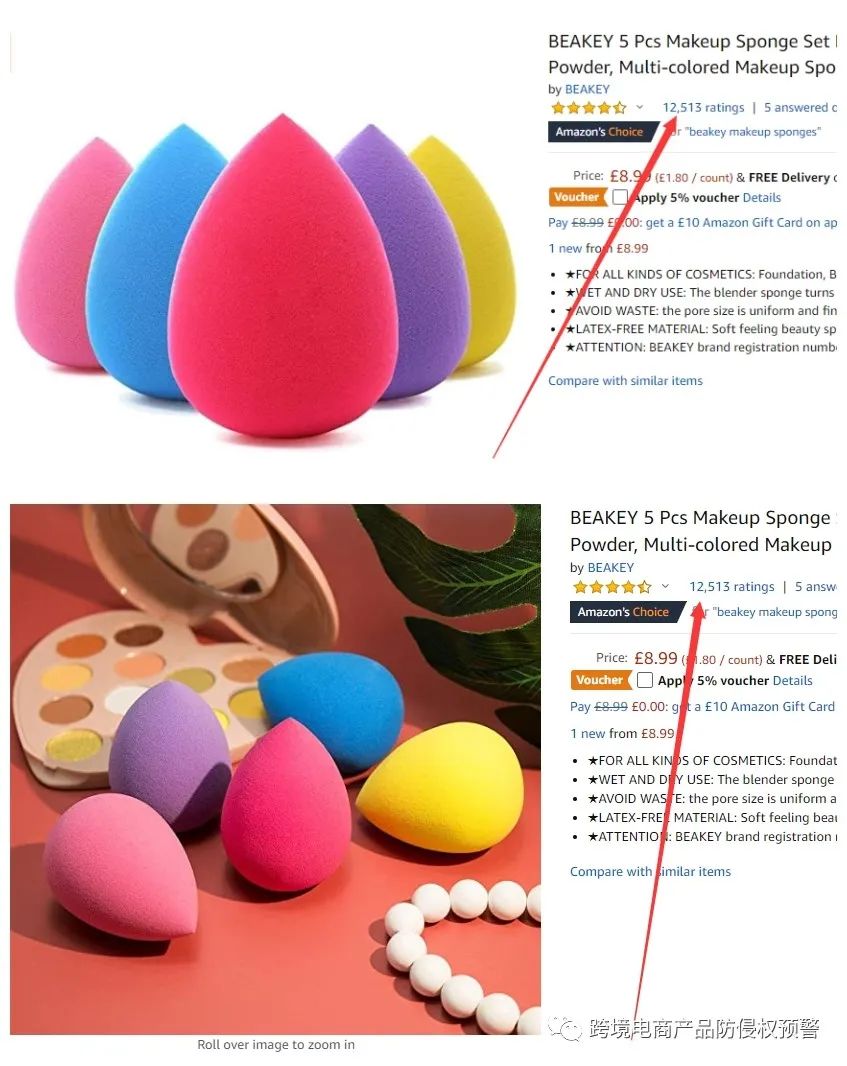Click orange Voucher badge in top listing
Image resolution: width=847 pixels, height=1066 pixels.
coord(577,197)
